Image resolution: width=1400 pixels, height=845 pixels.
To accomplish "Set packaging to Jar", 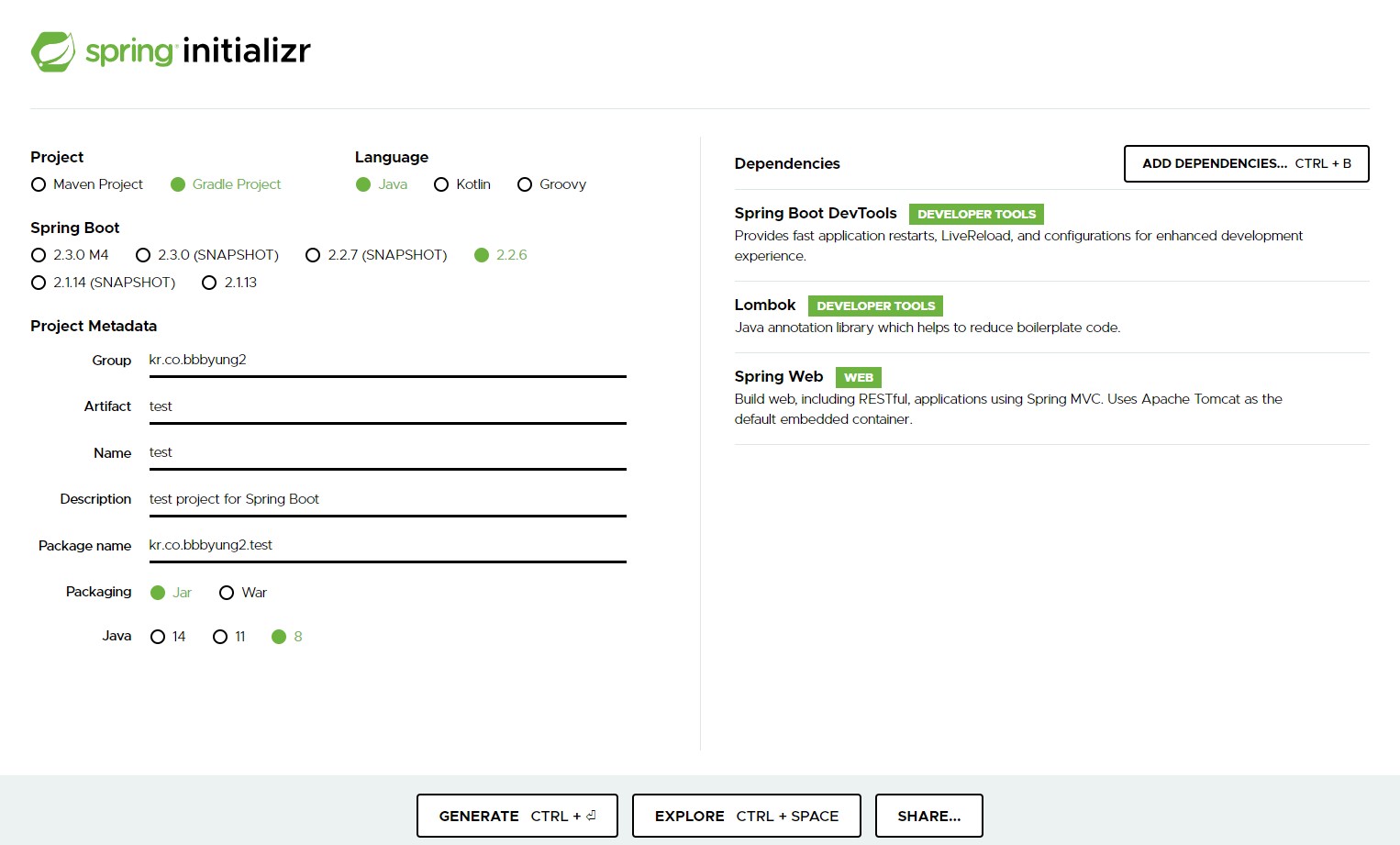I will pos(171,593).
